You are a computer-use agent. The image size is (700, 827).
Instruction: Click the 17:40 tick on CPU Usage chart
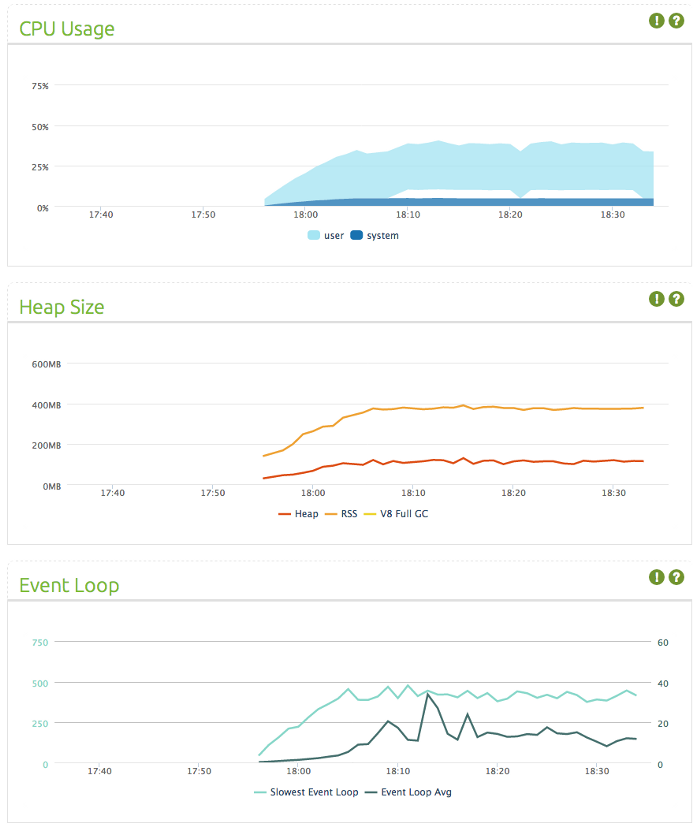[x=101, y=215]
